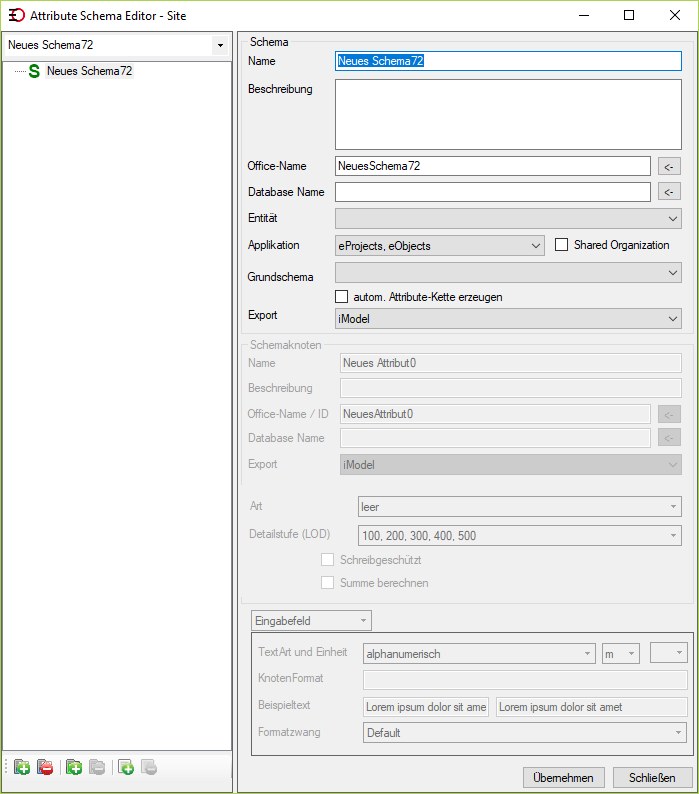Viewport: 699px width, 794px height.
Task: Maximize the Attribute Schema Editor window
Action: pos(629,15)
